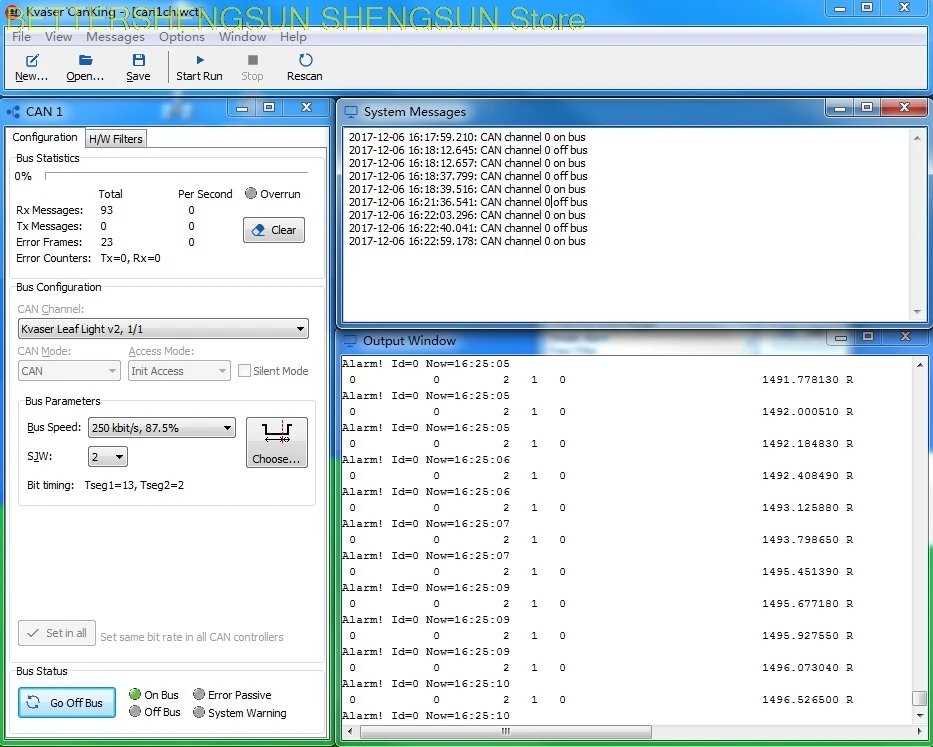Click Output Window scroll down arrow
The height and width of the screenshot is (747, 933).
(920, 715)
